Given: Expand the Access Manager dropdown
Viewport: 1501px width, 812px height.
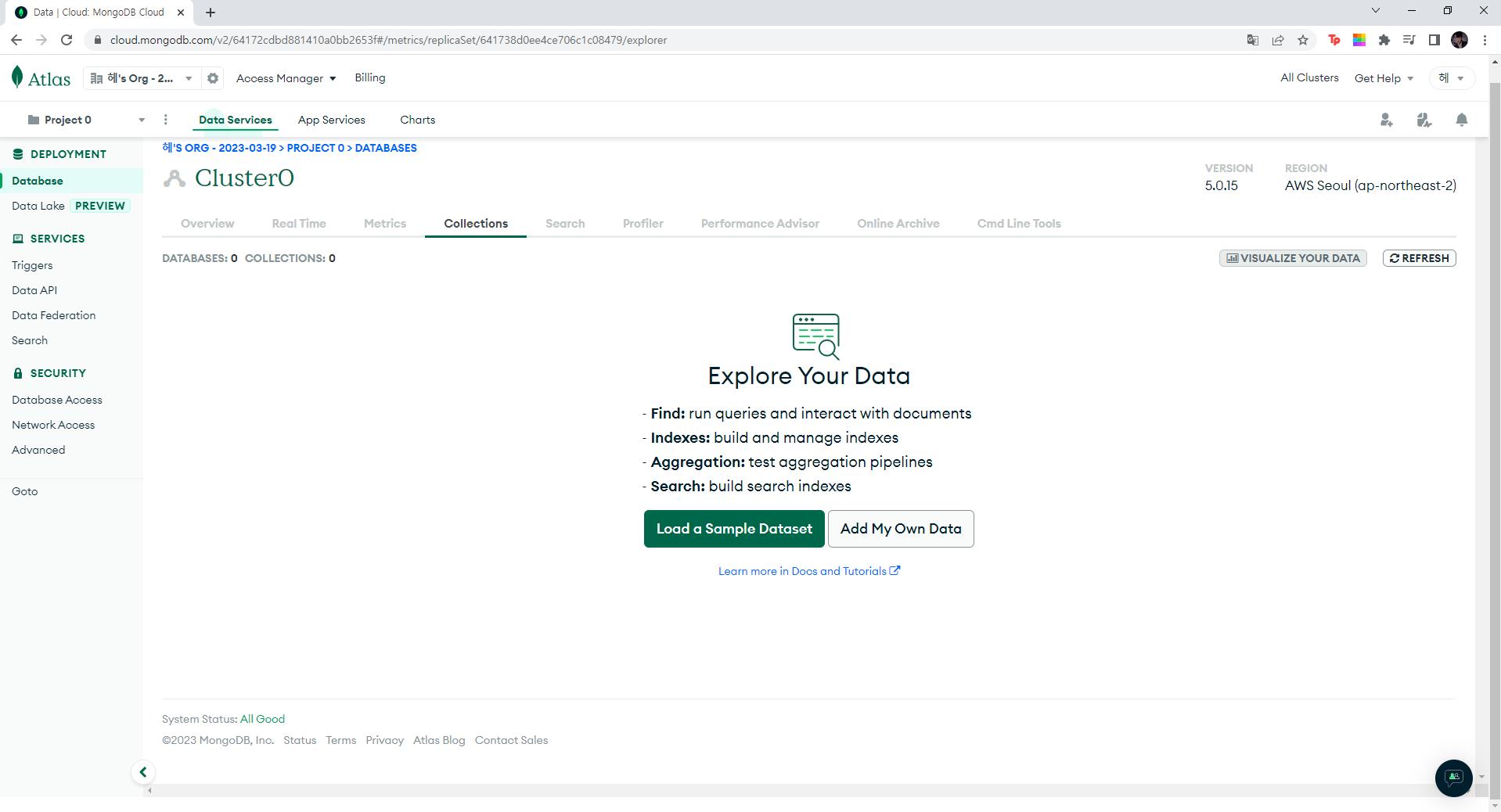Looking at the screenshot, I should pyautogui.click(x=286, y=78).
